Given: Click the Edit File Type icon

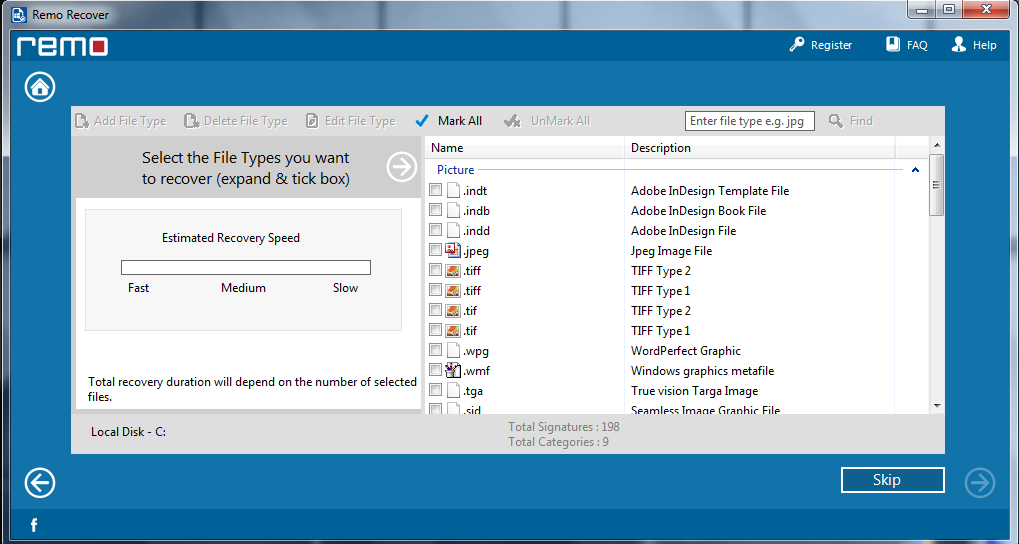Looking at the screenshot, I should 313,121.
